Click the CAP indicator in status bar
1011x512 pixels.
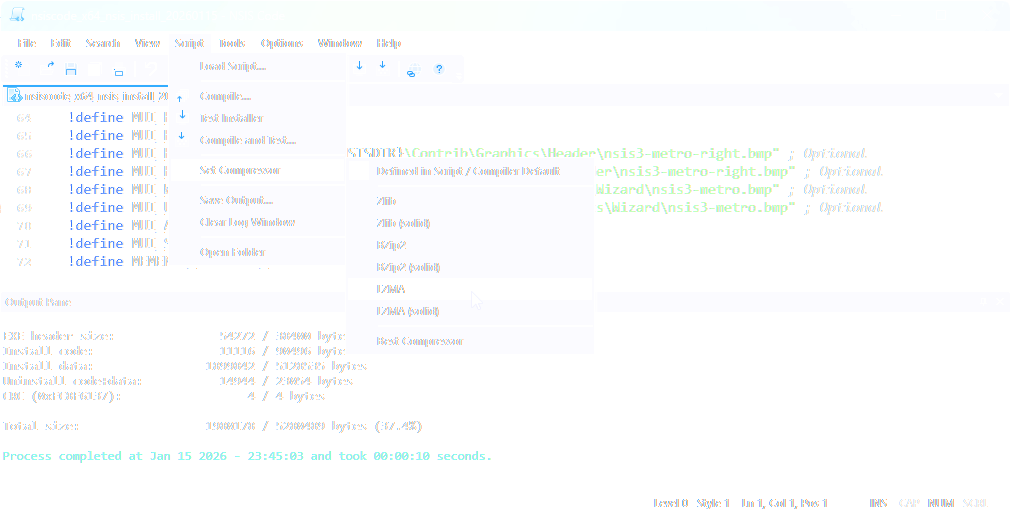tap(908, 503)
